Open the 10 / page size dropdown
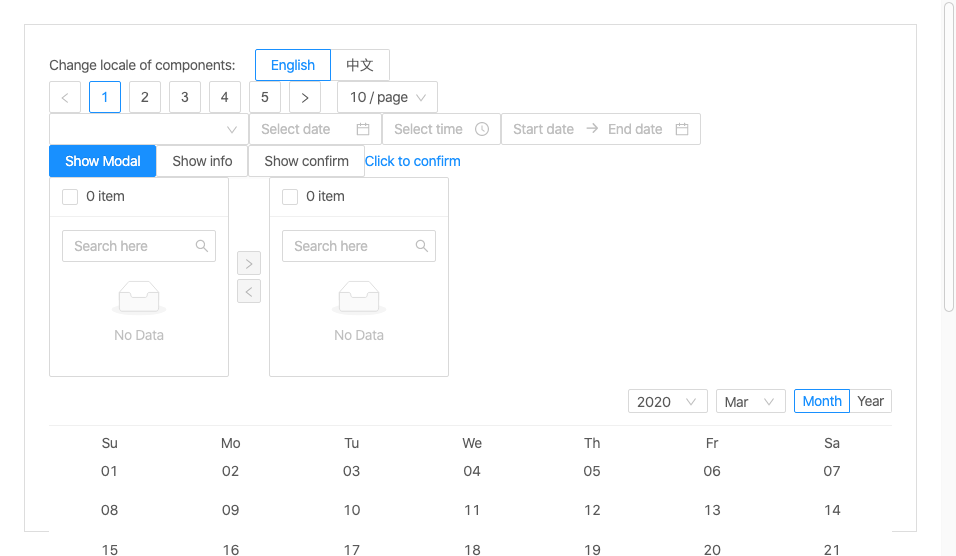The height and width of the screenshot is (556, 956). (387, 98)
